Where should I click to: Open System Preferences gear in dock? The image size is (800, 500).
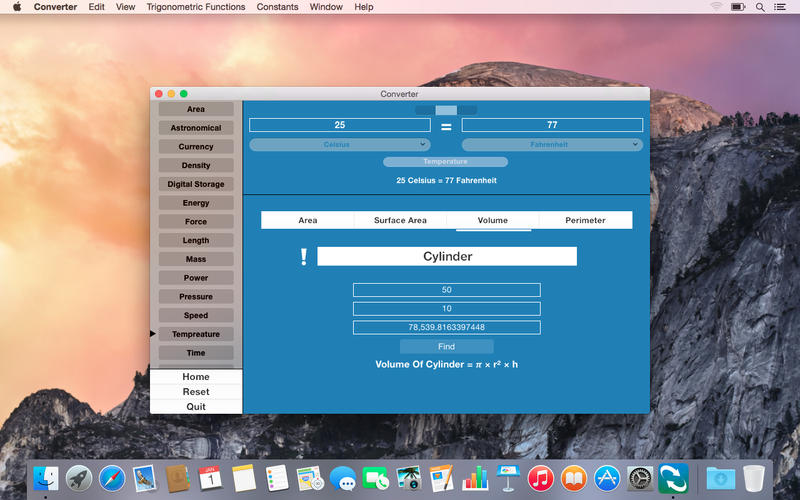(x=639, y=479)
